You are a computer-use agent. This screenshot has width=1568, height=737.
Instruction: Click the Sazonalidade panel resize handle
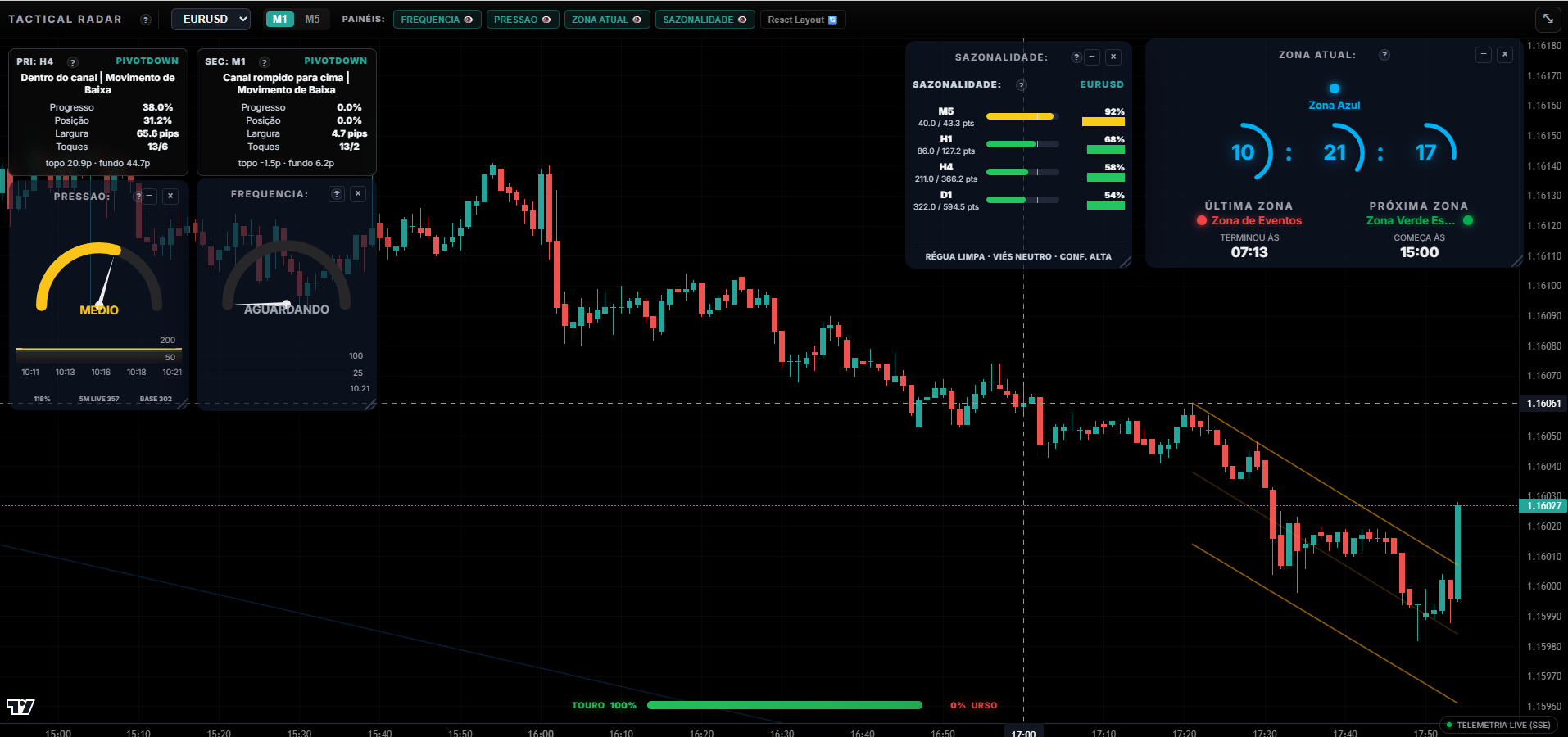(1126, 262)
